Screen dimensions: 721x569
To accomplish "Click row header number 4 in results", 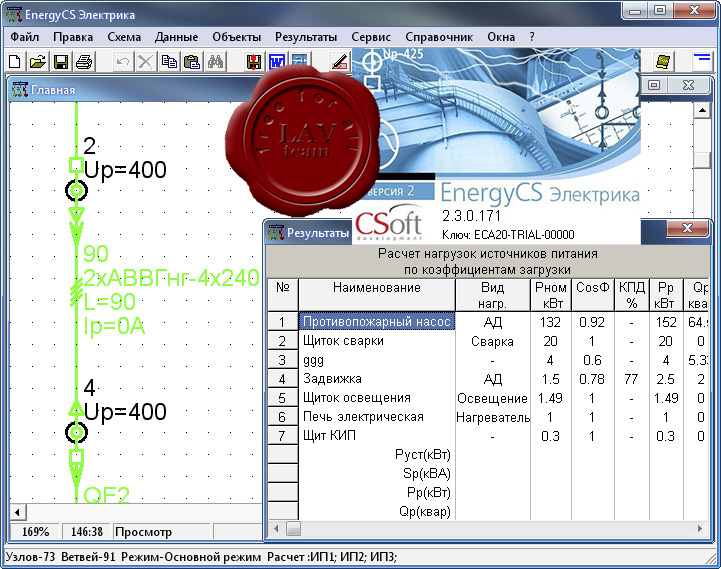I will (282, 379).
